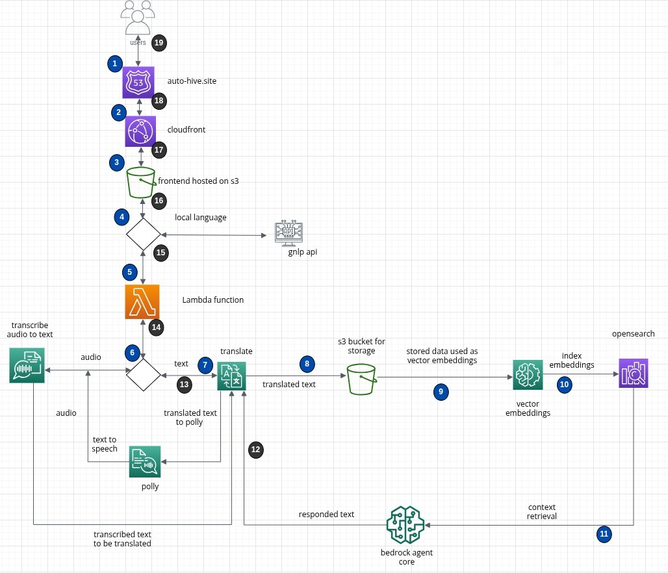Select the blue step 2 marker
Image resolution: width=668 pixels, height=573 pixels.
point(119,113)
